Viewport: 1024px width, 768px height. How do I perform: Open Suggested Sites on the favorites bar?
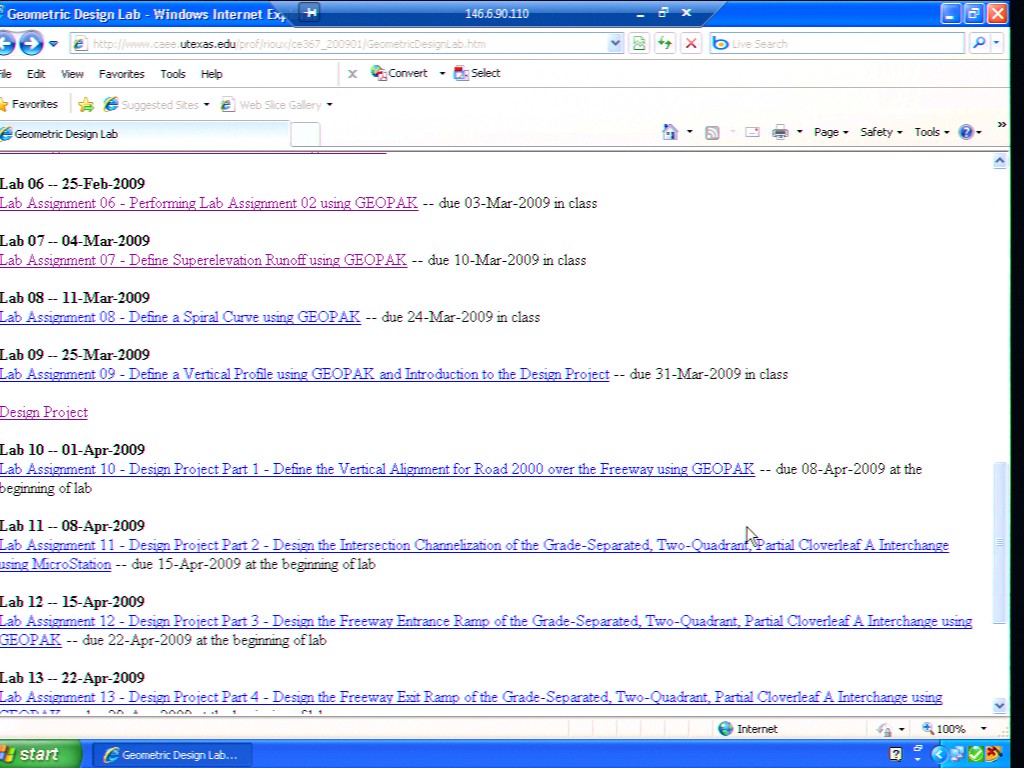click(x=157, y=104)
